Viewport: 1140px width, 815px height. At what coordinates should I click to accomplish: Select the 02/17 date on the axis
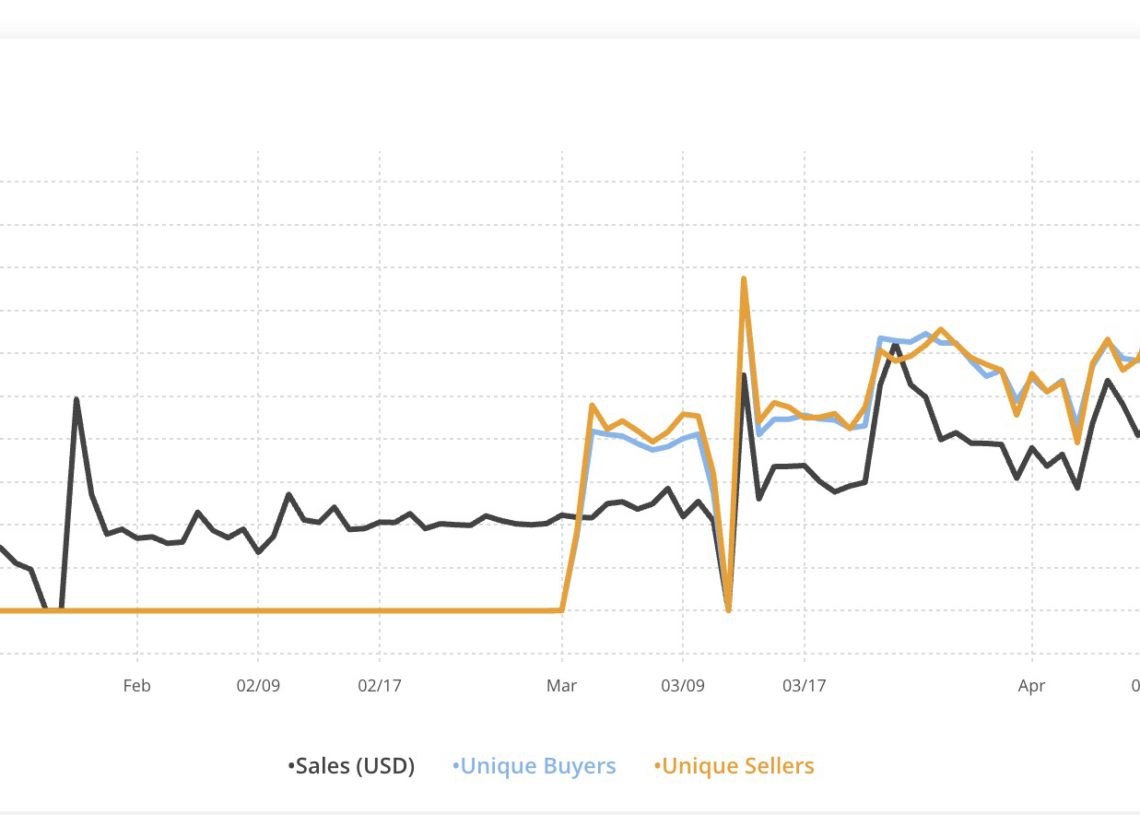pyautogui.click(x=379, y=685)
